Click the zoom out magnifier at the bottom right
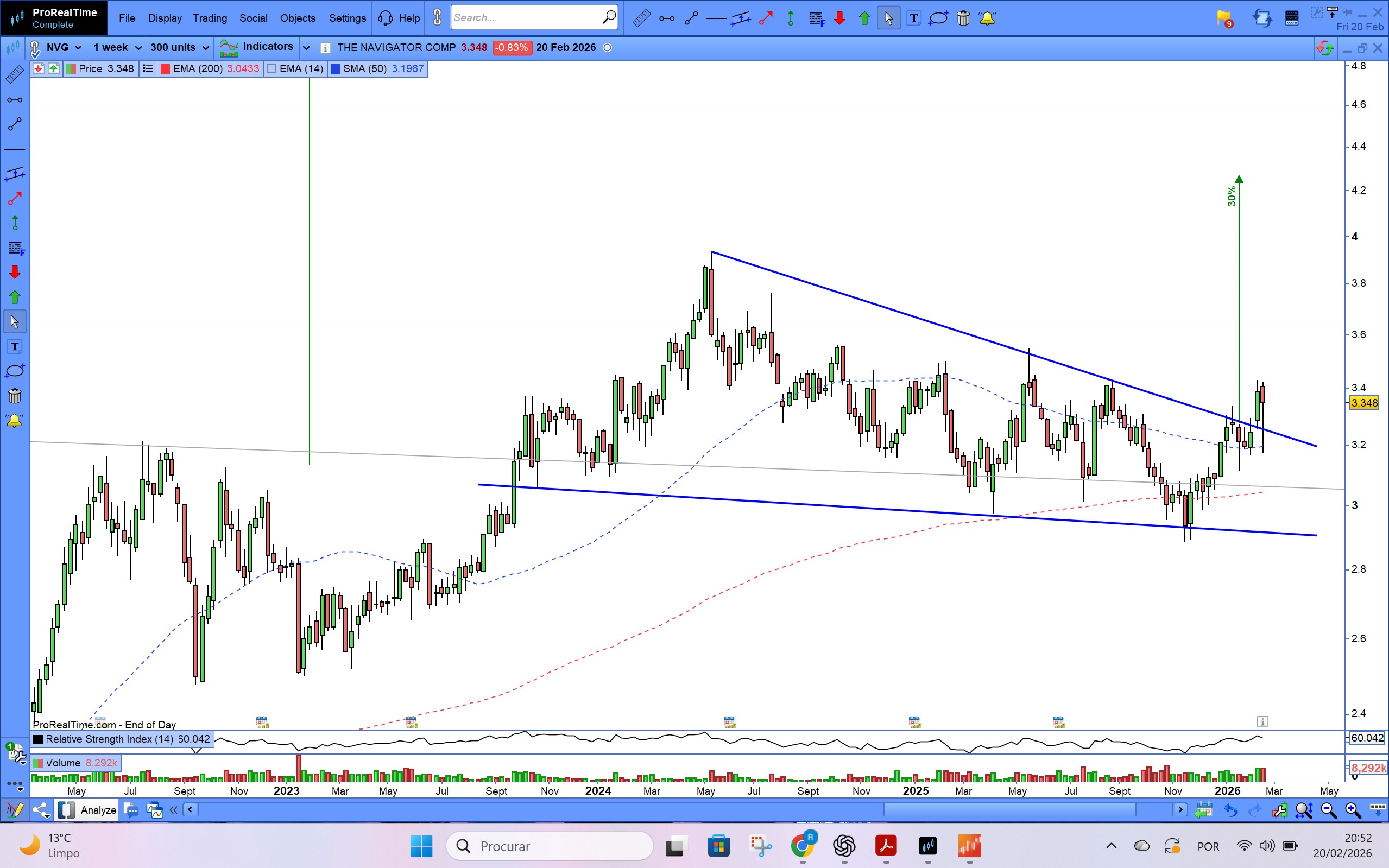 (1328, 810)
